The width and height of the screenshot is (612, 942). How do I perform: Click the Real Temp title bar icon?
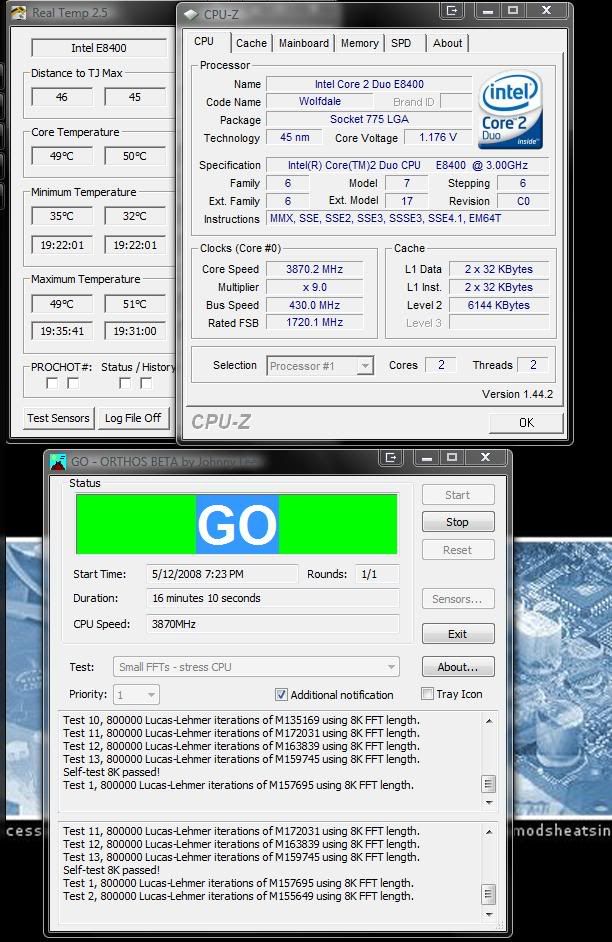pyautogui.click(x=19, y=13)
